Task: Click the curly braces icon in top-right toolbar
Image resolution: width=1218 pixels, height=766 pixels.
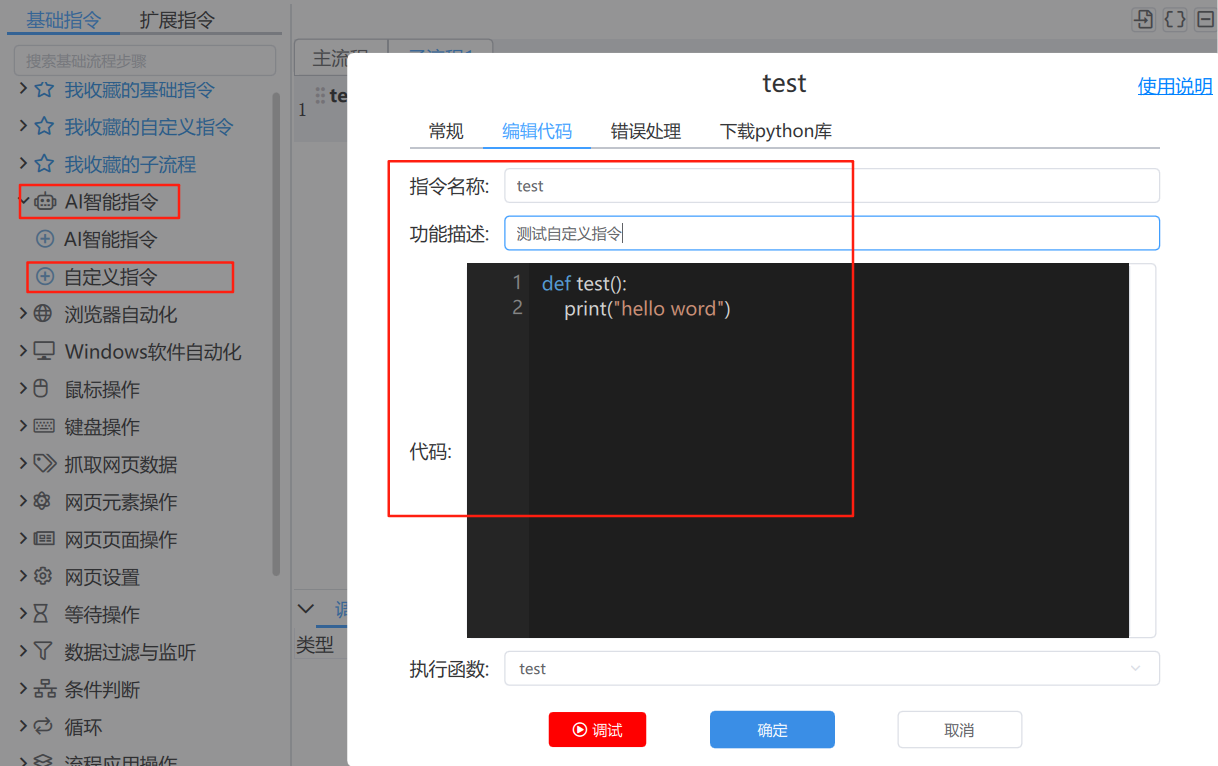Action: point(1175,18)
